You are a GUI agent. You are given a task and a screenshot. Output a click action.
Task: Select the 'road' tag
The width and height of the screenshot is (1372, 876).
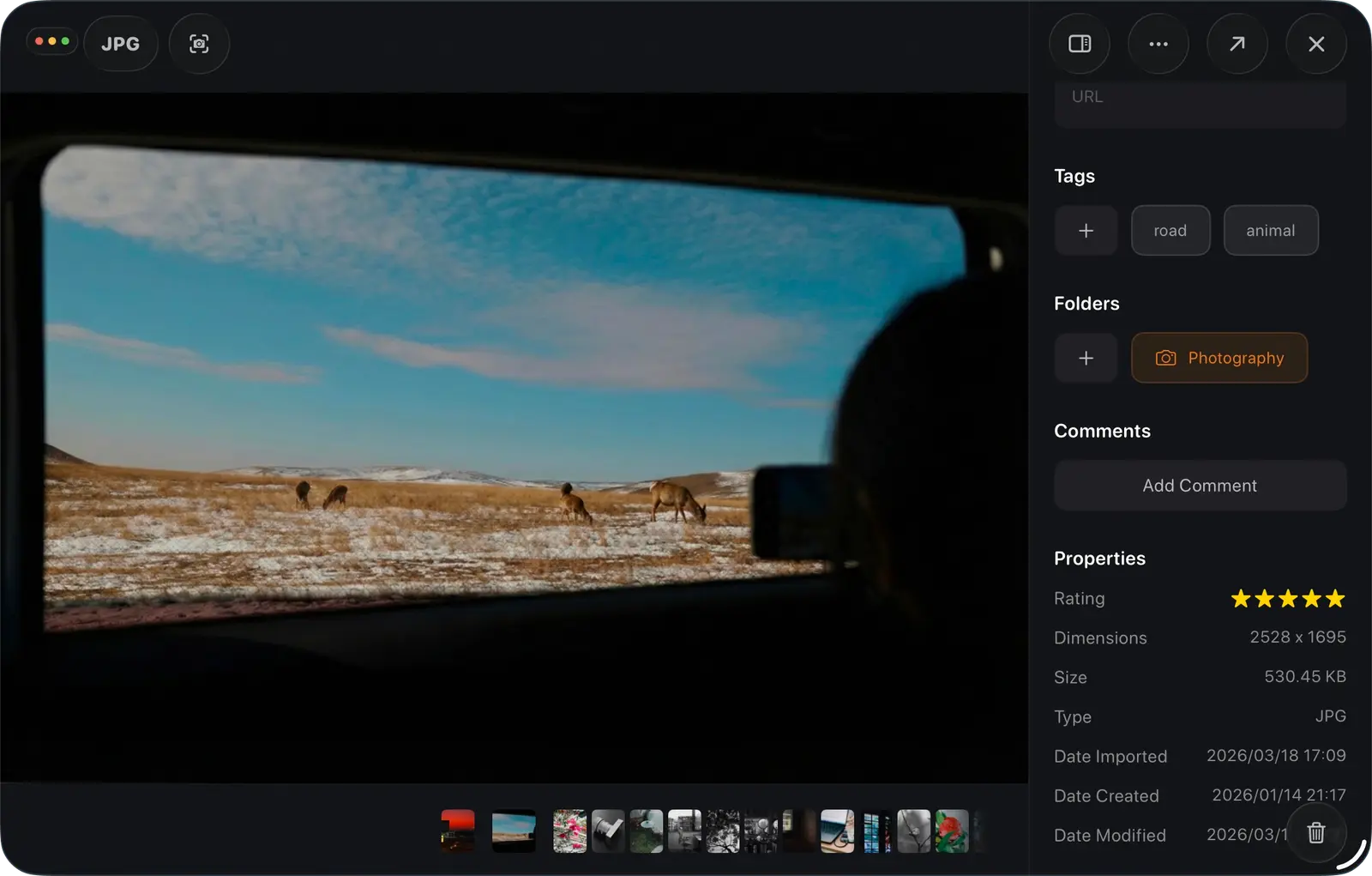pos(1170,230)
